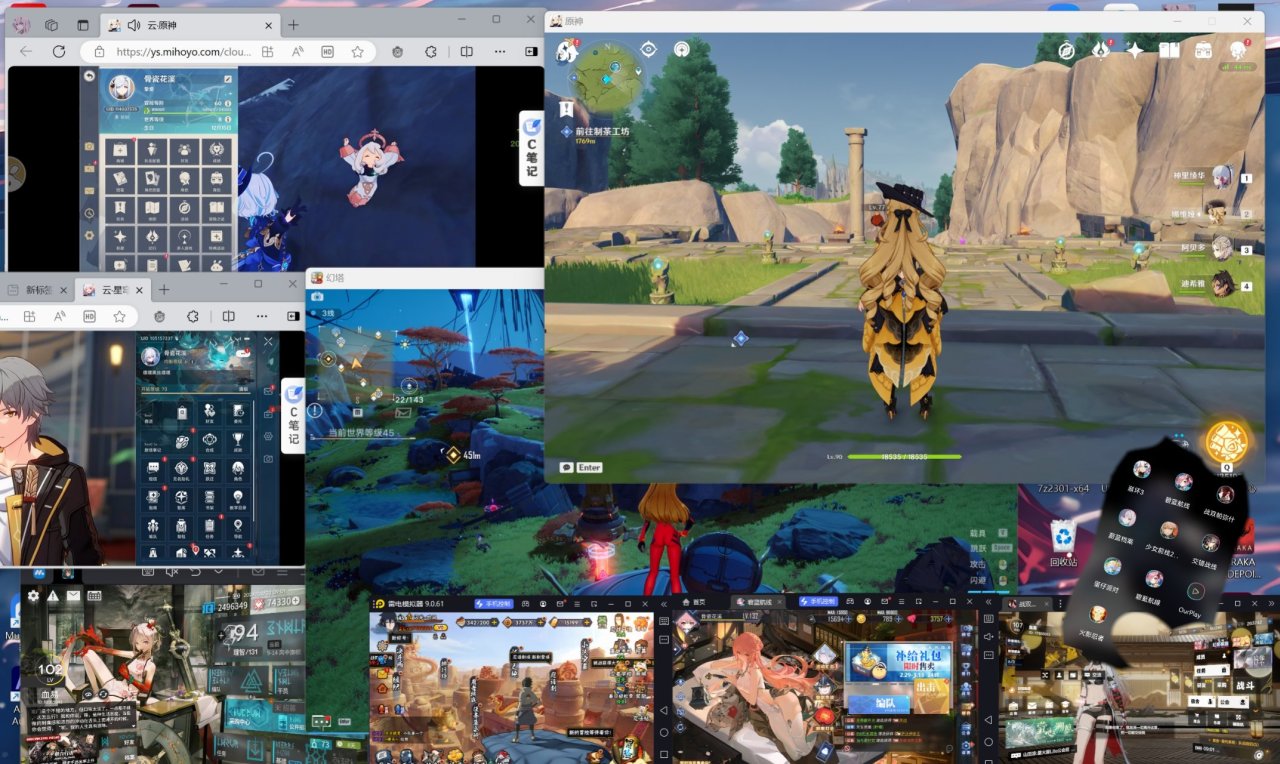1280x764 pixels.
Task: Open the Edge profile avatar in 云·原神 window
Action: (x=21, y=25)
